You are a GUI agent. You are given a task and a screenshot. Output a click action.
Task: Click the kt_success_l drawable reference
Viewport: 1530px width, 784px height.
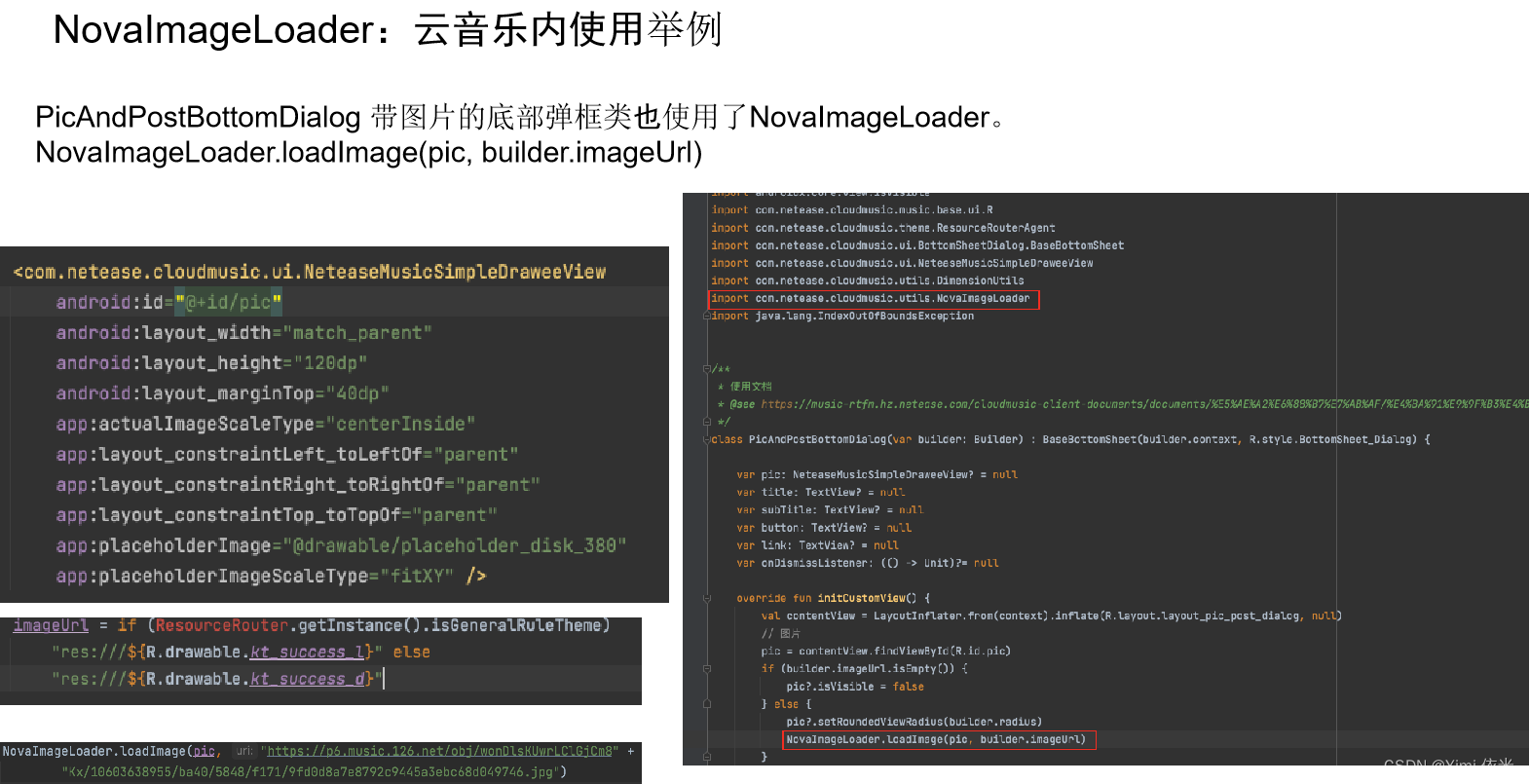(x=307, y=652)
